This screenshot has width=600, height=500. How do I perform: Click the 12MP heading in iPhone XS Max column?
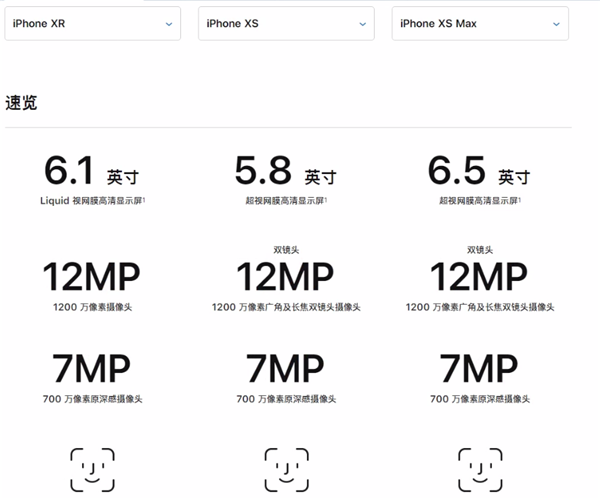[479, 277]
